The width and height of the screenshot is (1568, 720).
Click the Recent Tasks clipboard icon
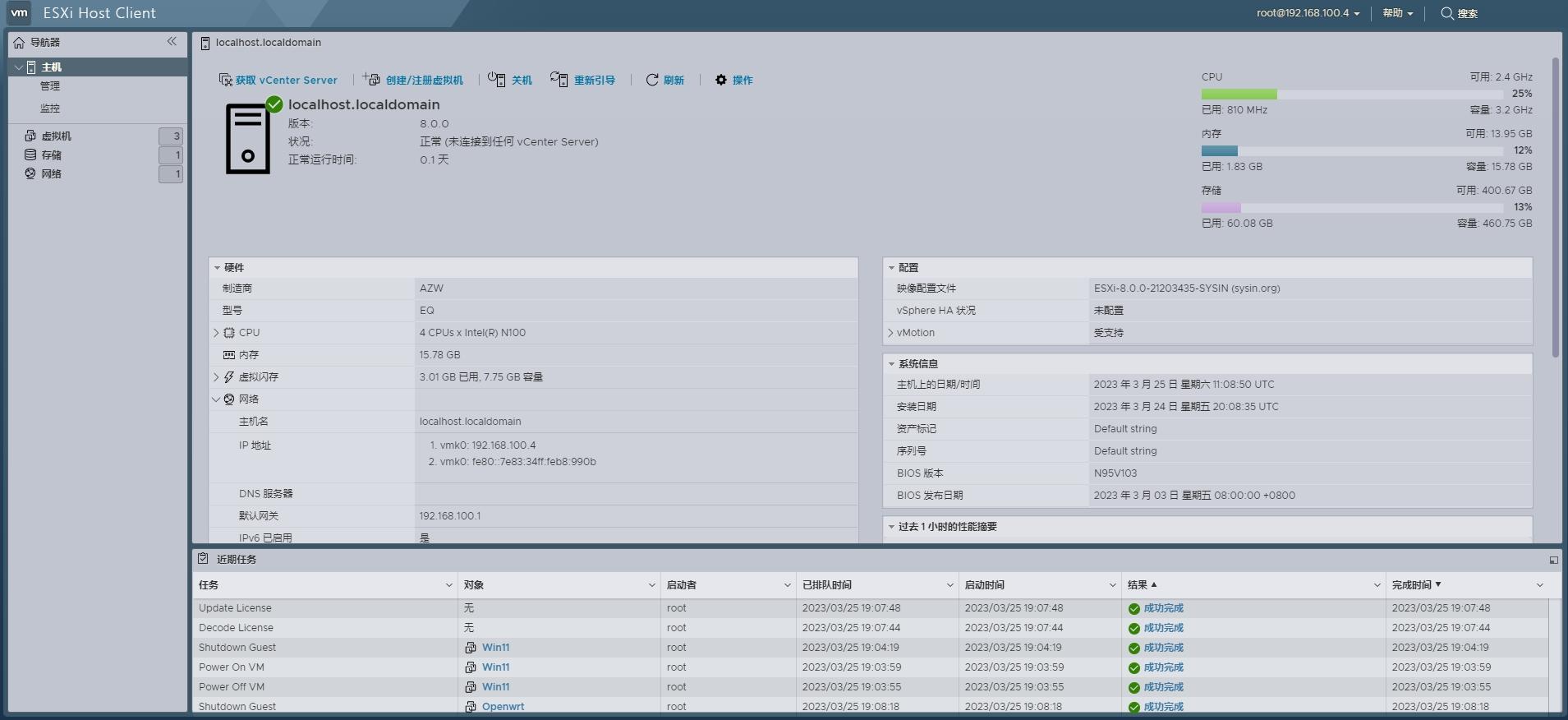(x=203, y=559)
